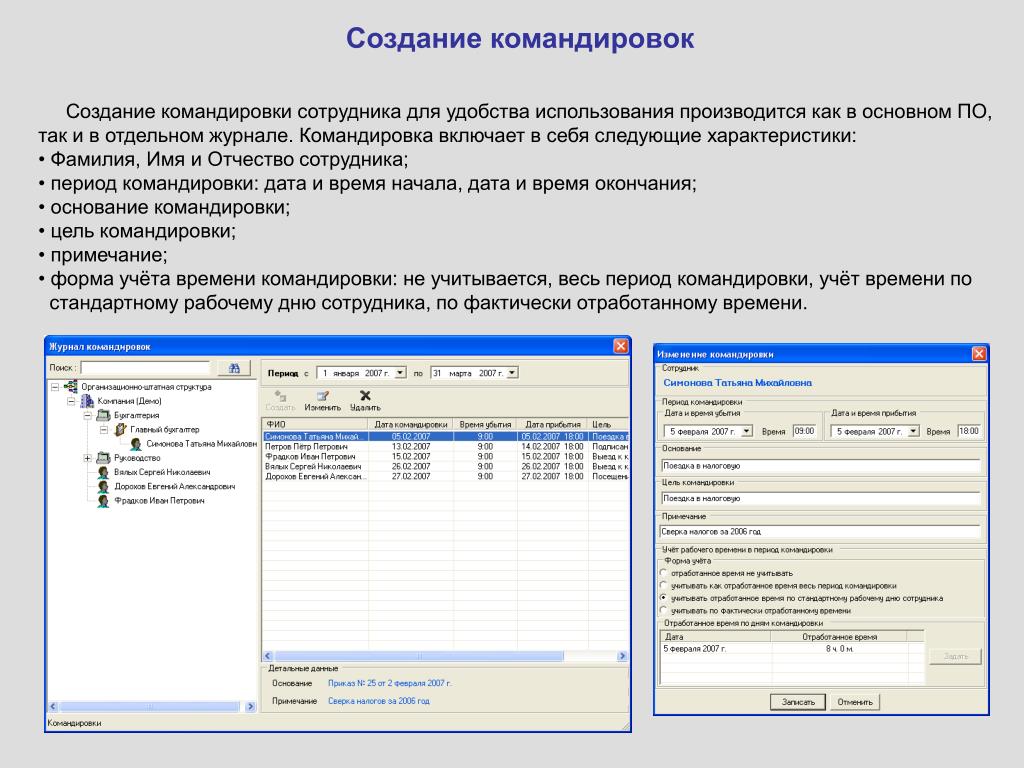Close the Изменение командировки dialog
This screenshot has width=1024, height=768.
pos(979,353)
